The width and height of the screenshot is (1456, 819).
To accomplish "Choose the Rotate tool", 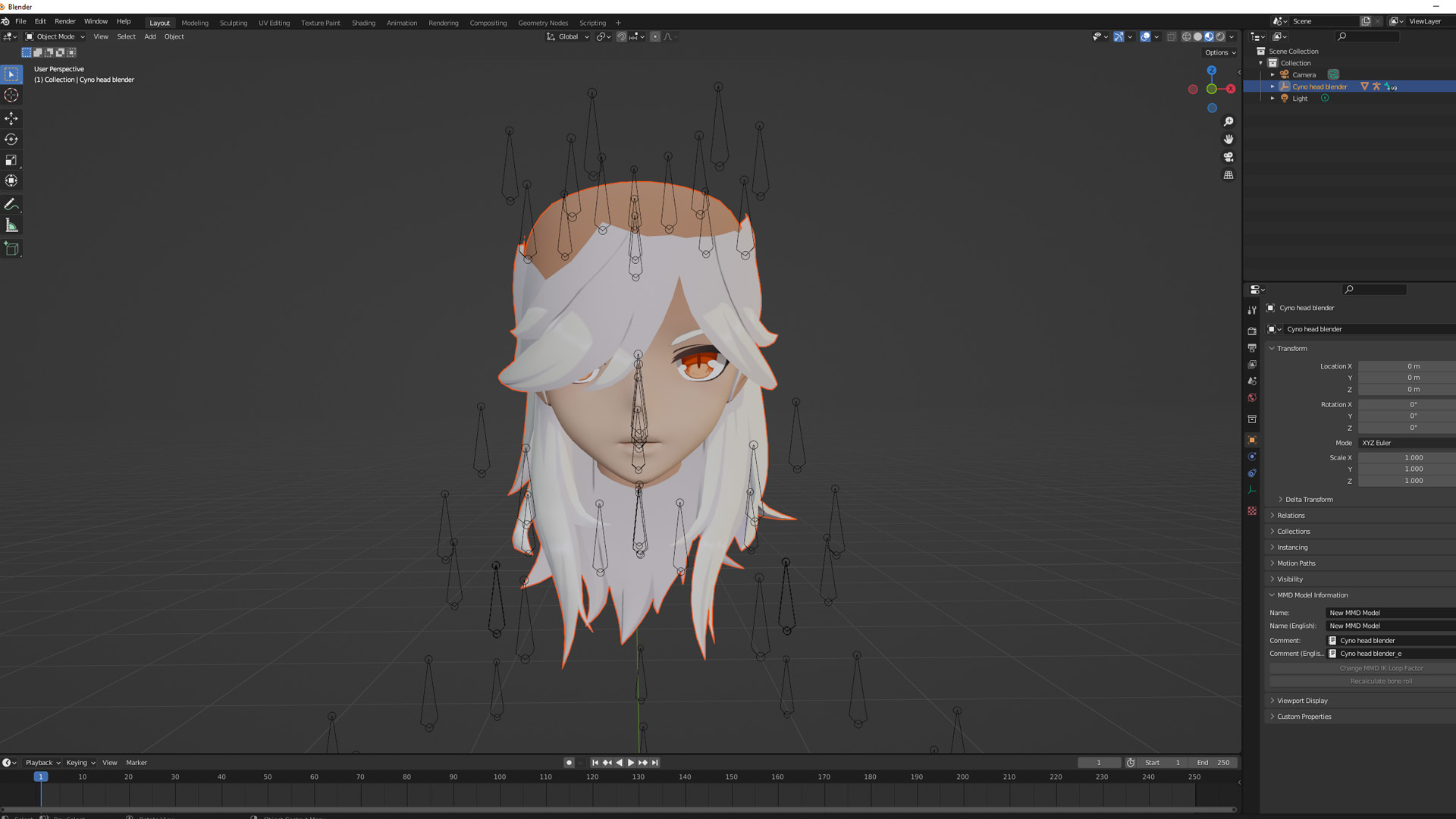I will (x=11, y=140).
